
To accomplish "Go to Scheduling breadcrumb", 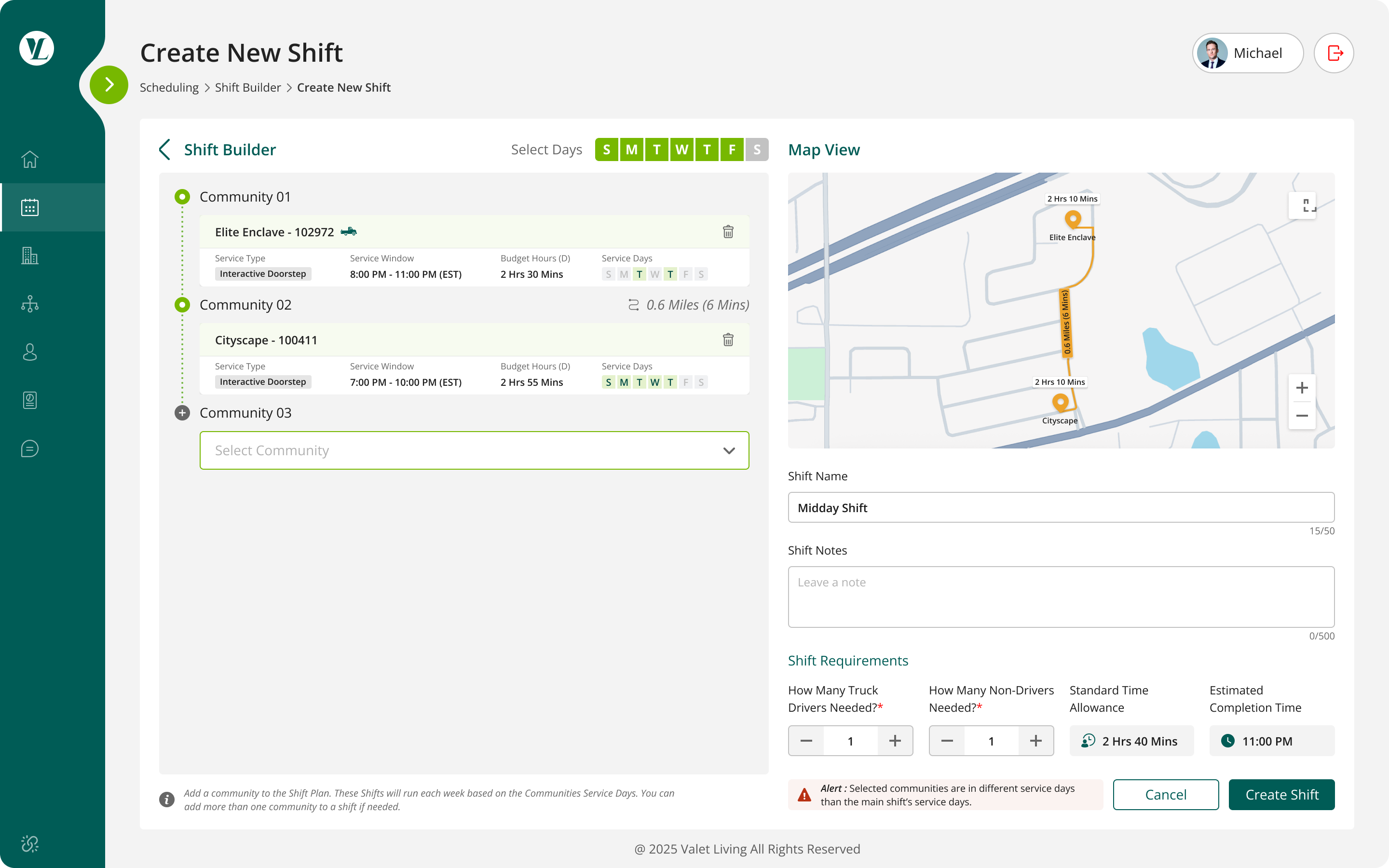I will pyautogui.click(x=169, y=87).
